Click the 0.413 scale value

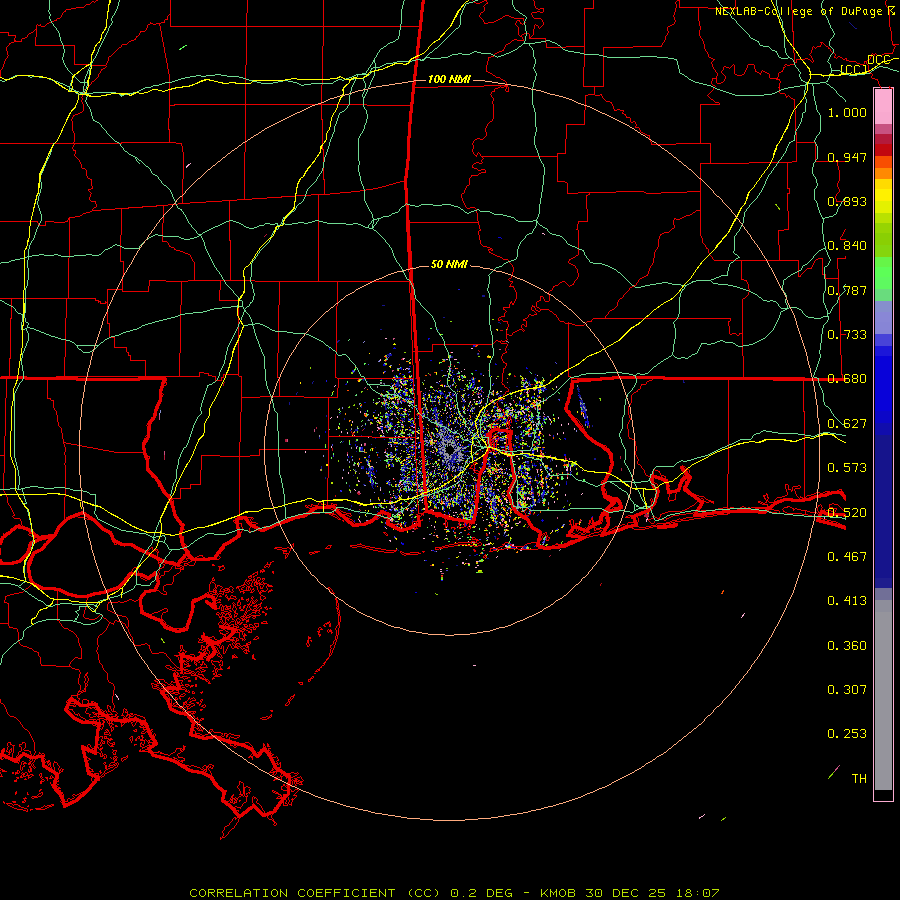coord(847,601)
